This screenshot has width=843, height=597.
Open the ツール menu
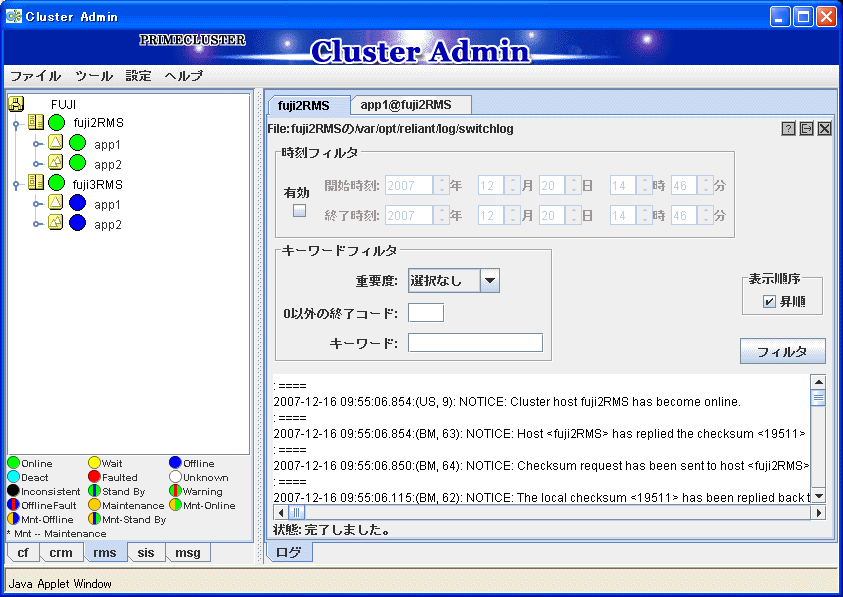click(x=94, y=76)
